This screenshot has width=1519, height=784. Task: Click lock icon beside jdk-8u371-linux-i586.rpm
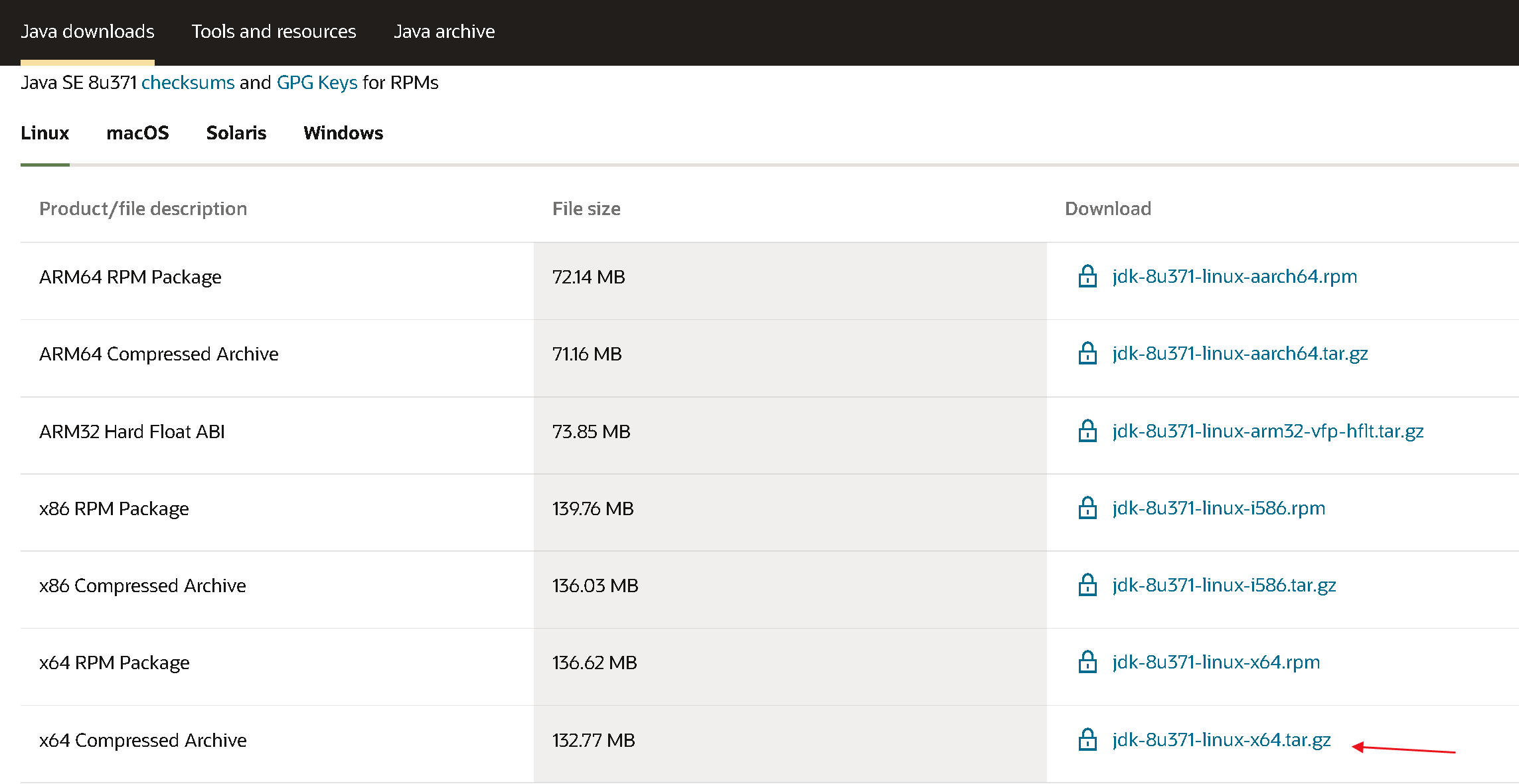[x=1087, y=508]
